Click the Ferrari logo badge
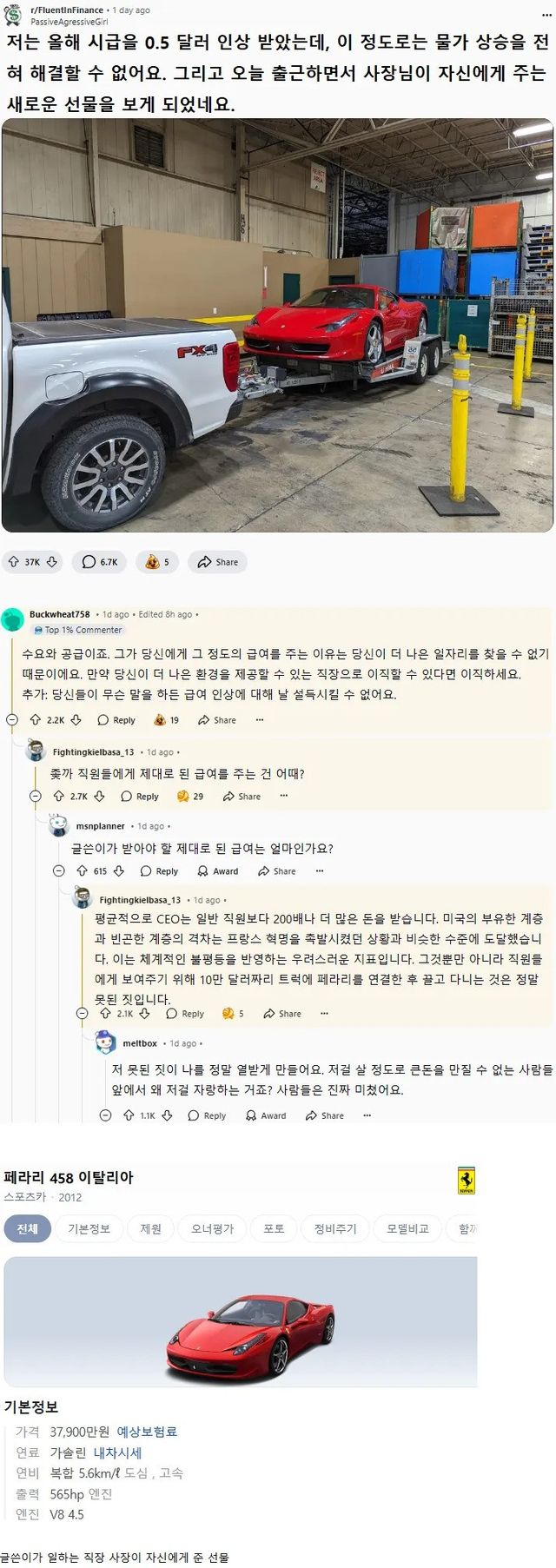This screenshot has height=1568, width=556. (x=467, y=1181)
